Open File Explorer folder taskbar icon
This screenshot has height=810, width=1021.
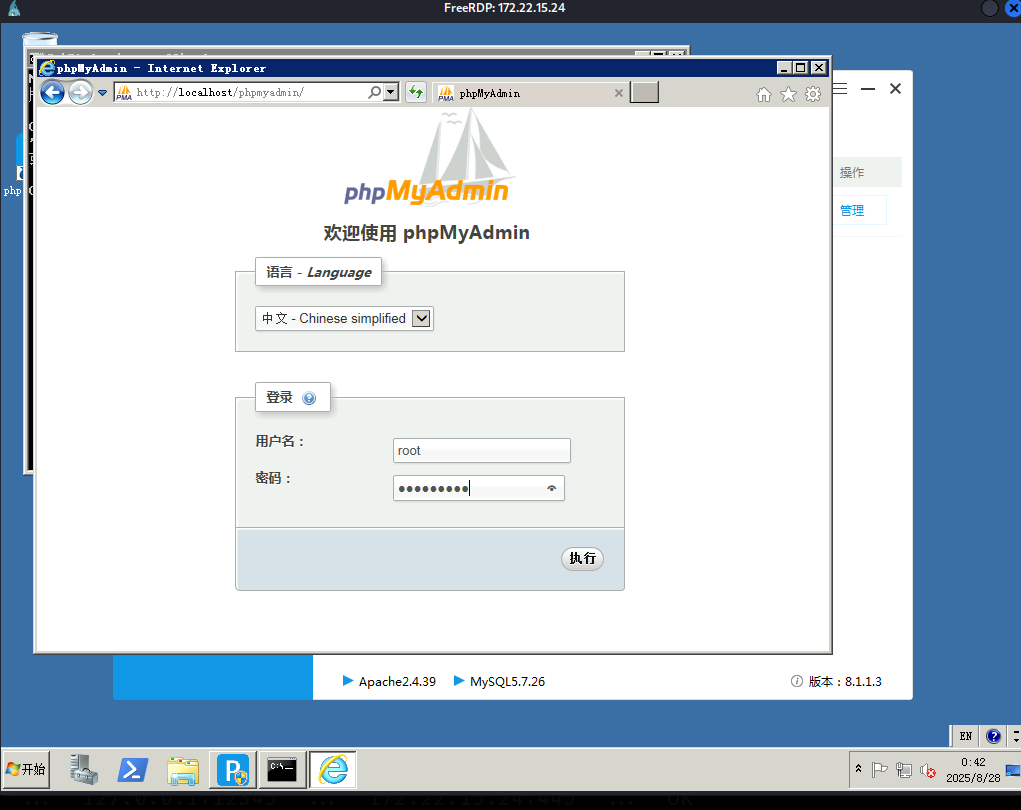click(x=183, y=770)
